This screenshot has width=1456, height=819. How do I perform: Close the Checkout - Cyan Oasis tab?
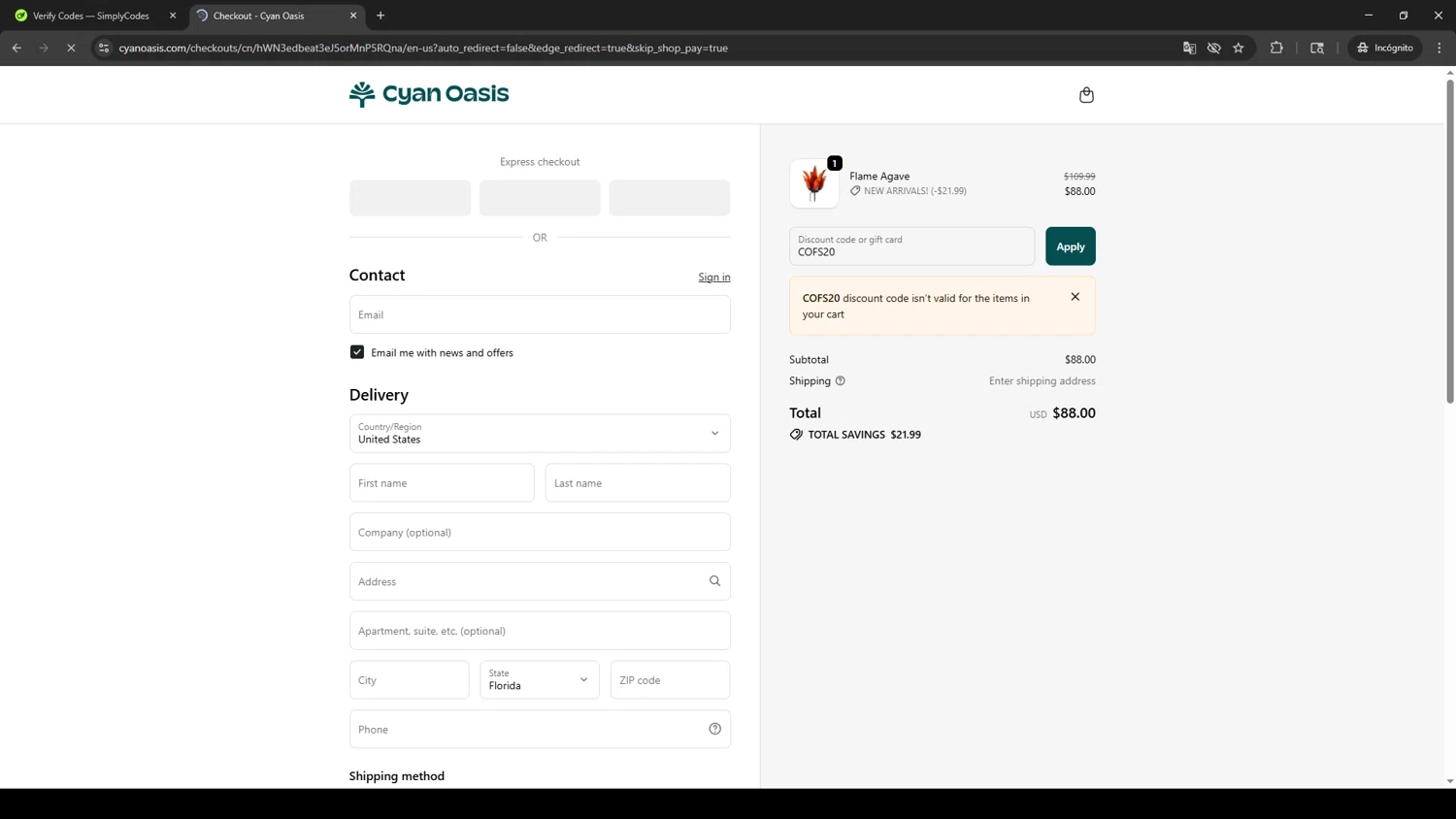[353, 16]
